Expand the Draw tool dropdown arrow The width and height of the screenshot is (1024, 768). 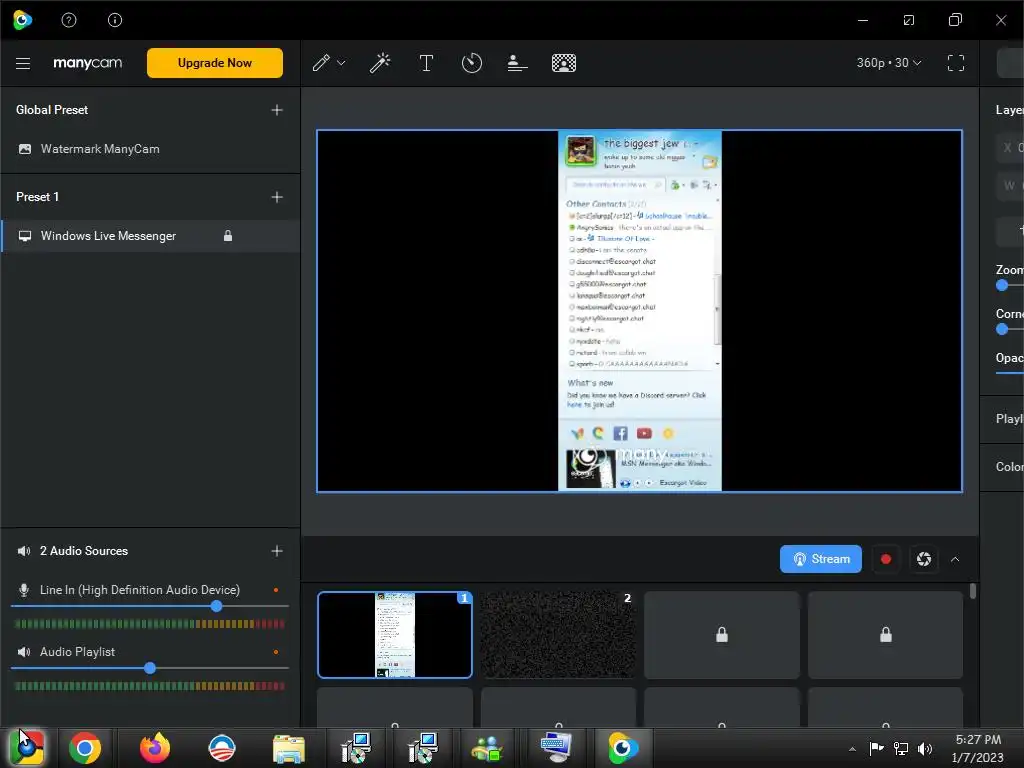(x=341, y=63)
